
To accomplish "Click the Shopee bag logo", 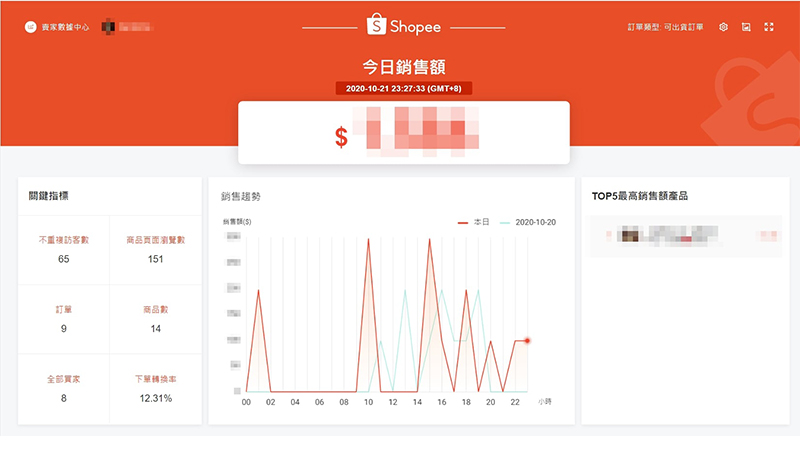I will (x=376, y=25).
